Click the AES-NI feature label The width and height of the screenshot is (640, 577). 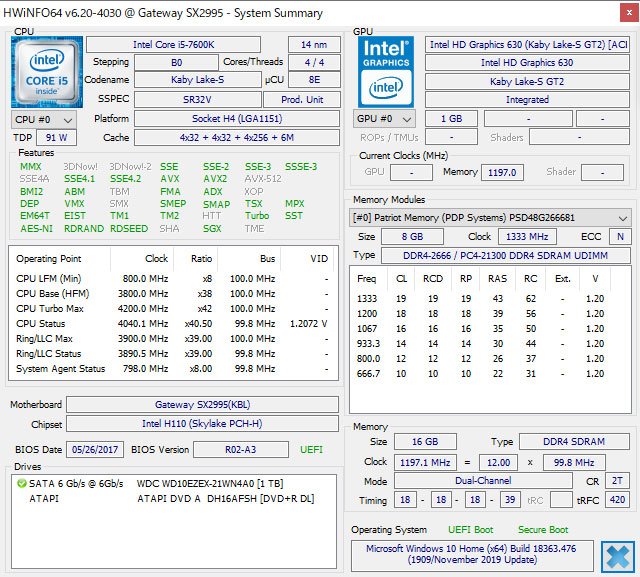pos(36,229)
